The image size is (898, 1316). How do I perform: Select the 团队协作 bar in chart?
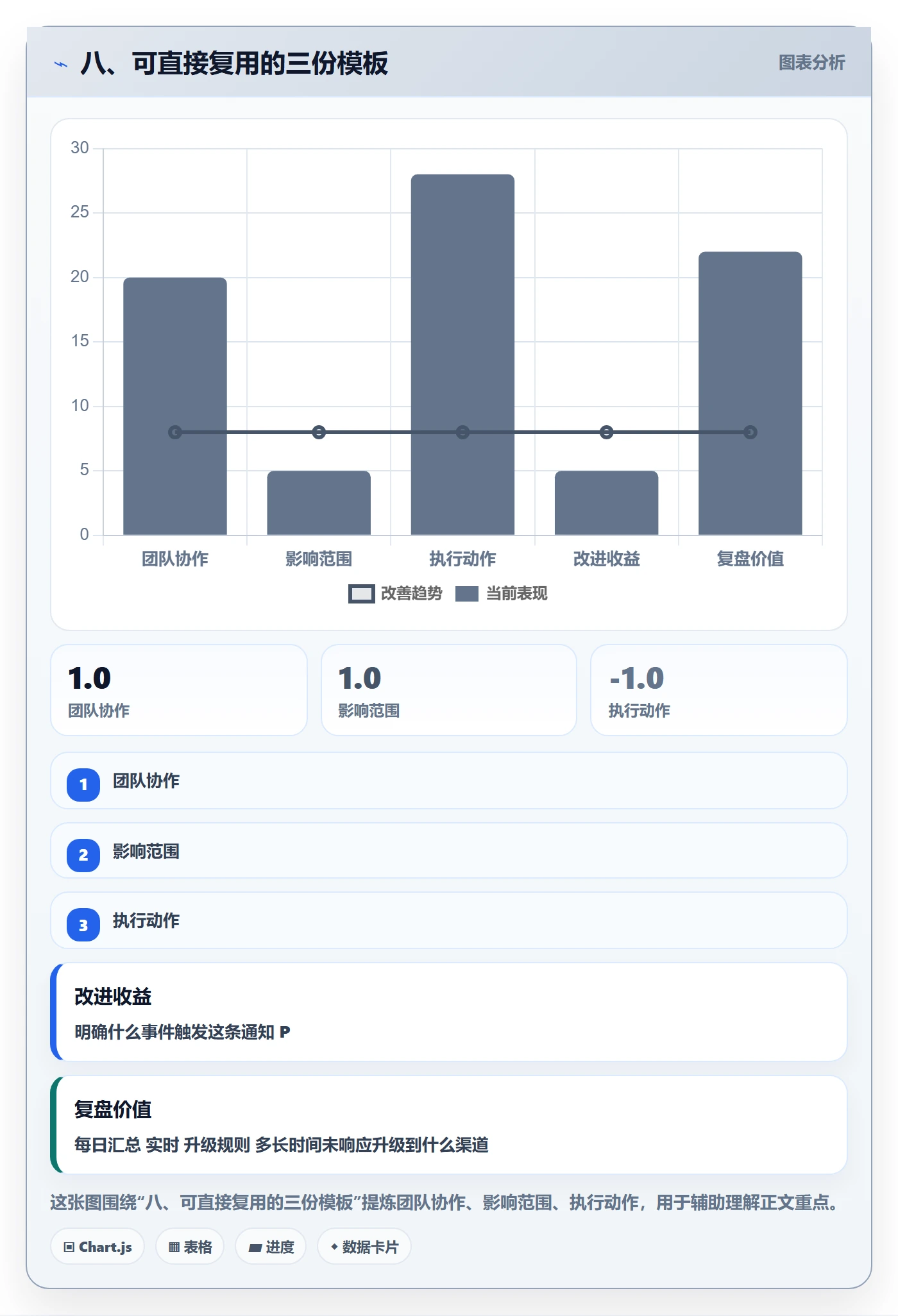pos(175,406)
